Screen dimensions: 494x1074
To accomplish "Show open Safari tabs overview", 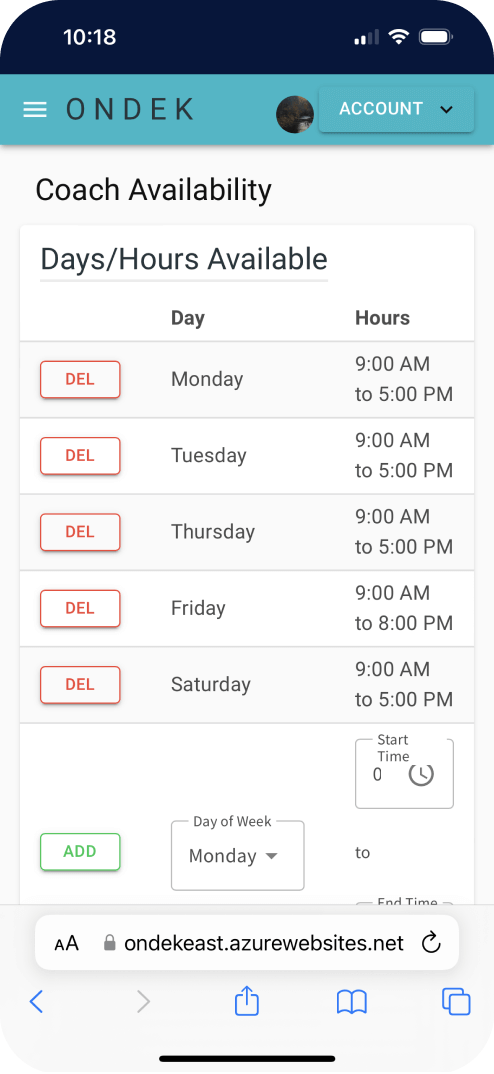I will pyautogui.click(x=456, y=1001).
